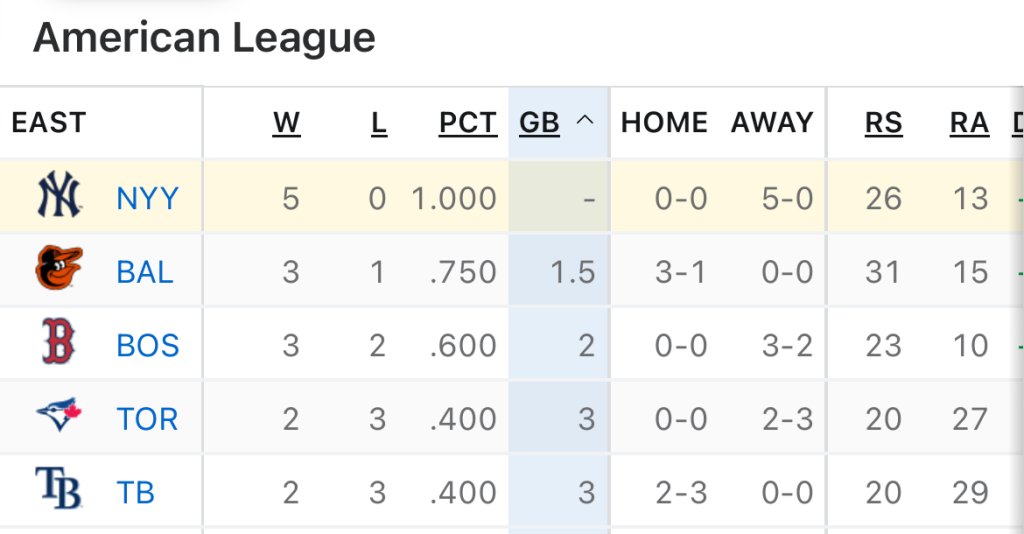
Task: Click the HOME column header
Action: pyautogui.click(x=664, y=123)
